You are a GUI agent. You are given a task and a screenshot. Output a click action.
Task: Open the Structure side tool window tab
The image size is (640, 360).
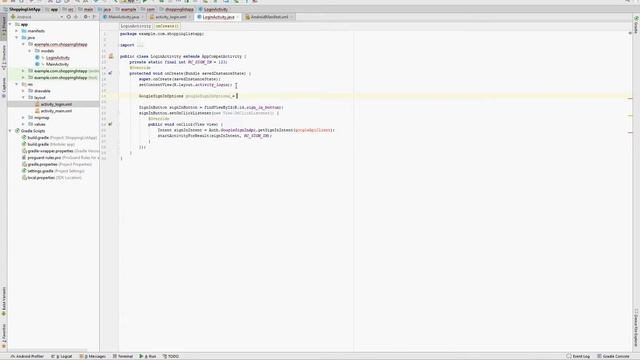tap(4, 57)
